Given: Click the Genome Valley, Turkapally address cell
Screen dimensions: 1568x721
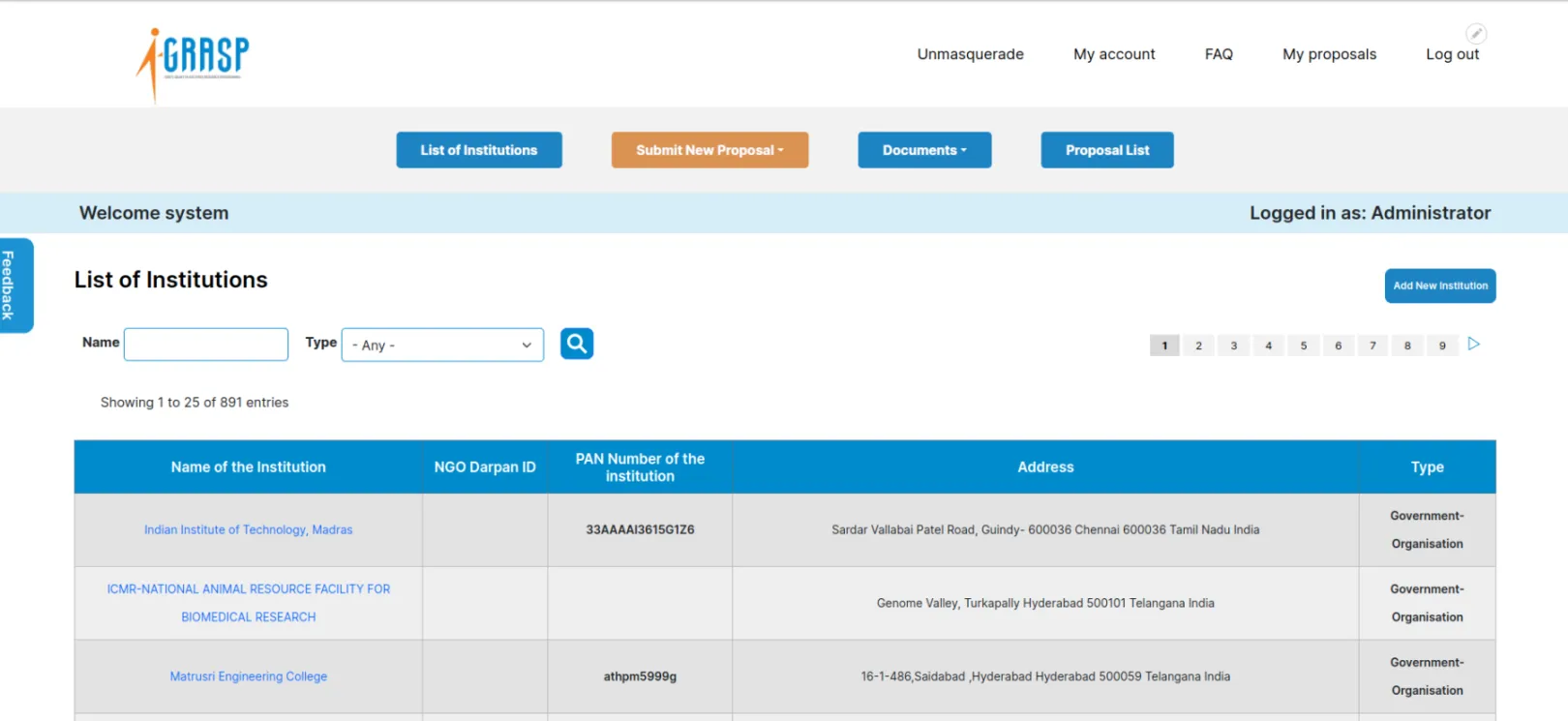Looking at the screenshot, I should pos(1045,603).
